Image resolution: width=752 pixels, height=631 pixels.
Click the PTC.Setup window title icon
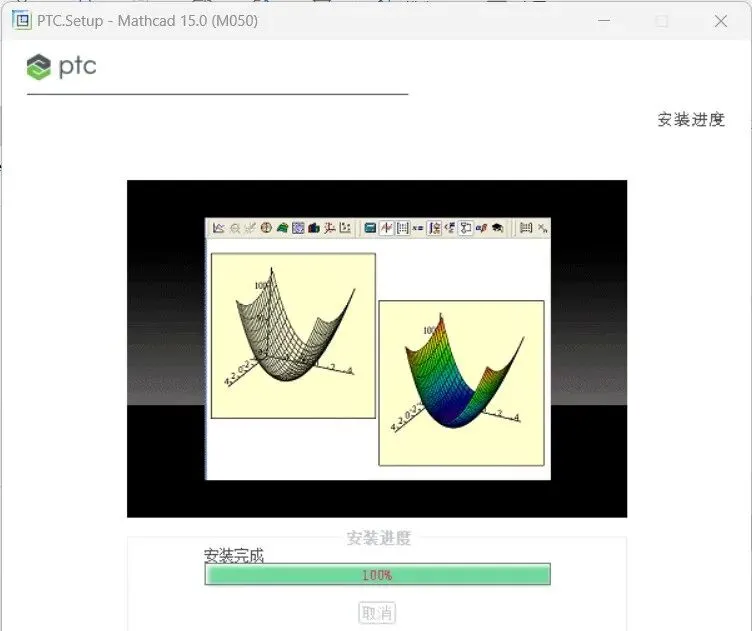click(21, 21)
